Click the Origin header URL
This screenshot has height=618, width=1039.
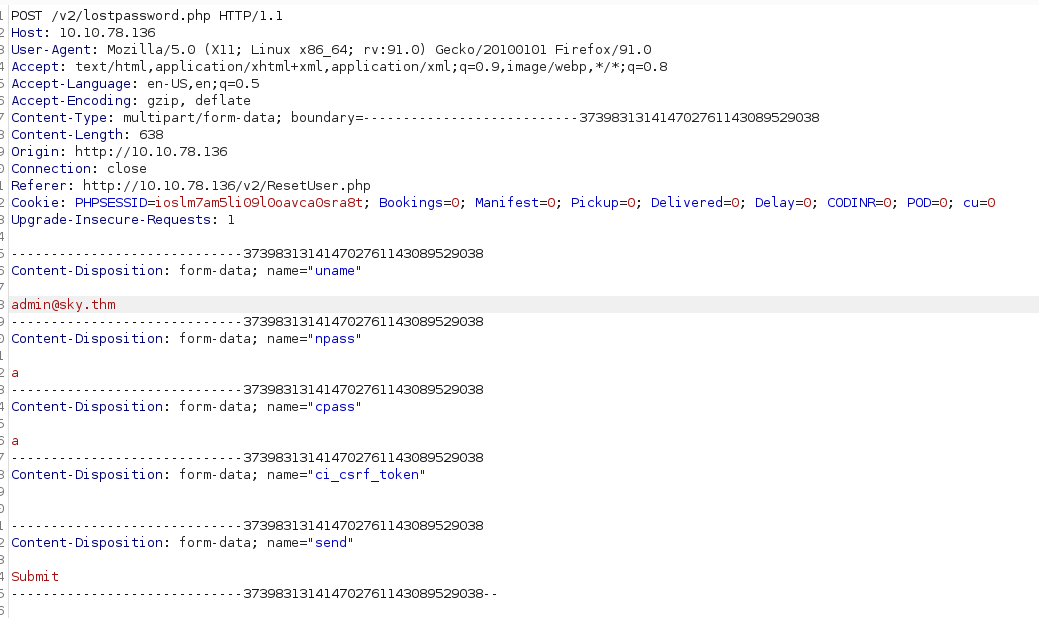click(151, 152)
